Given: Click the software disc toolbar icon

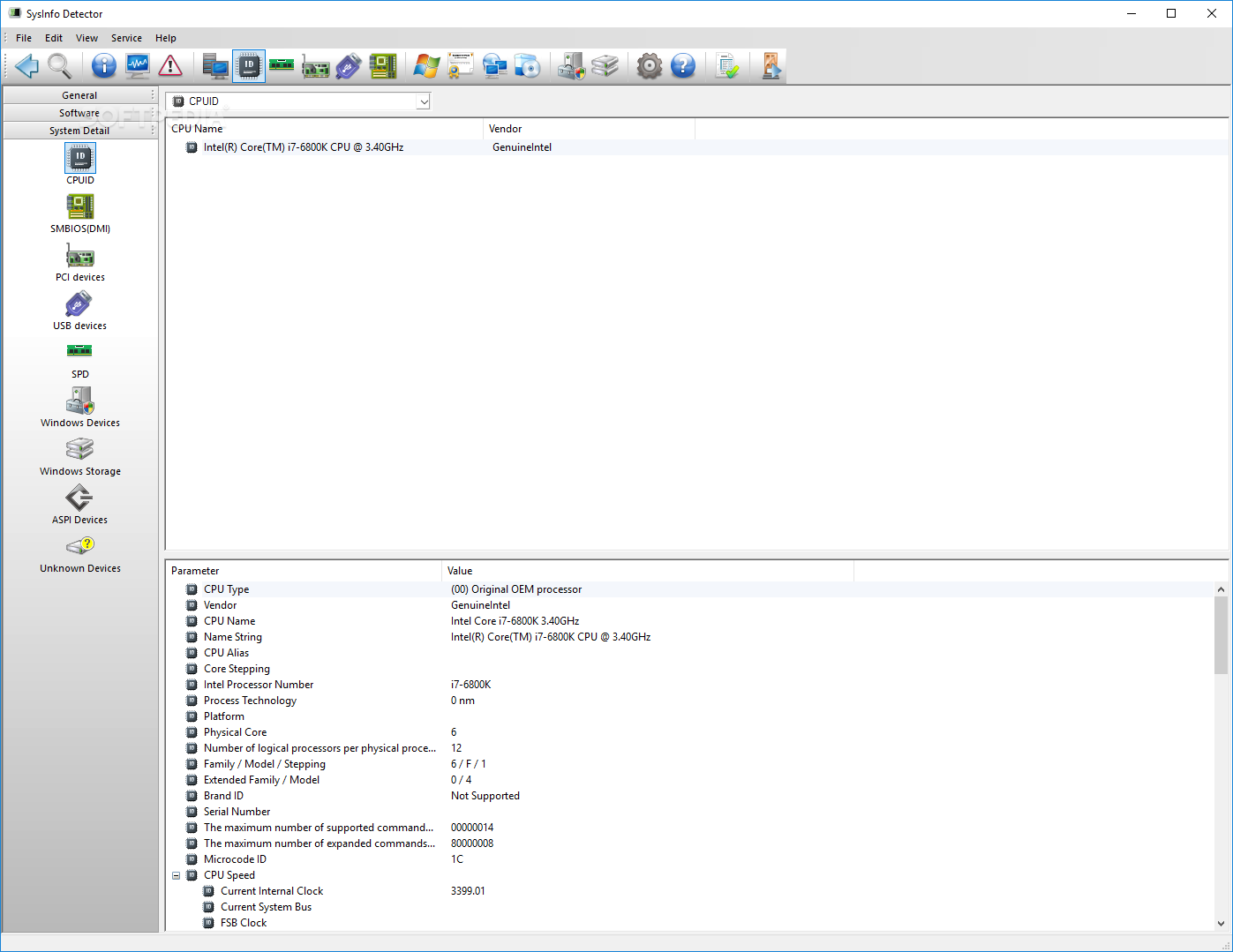Looking at the screenshot, I should (528, 66).
